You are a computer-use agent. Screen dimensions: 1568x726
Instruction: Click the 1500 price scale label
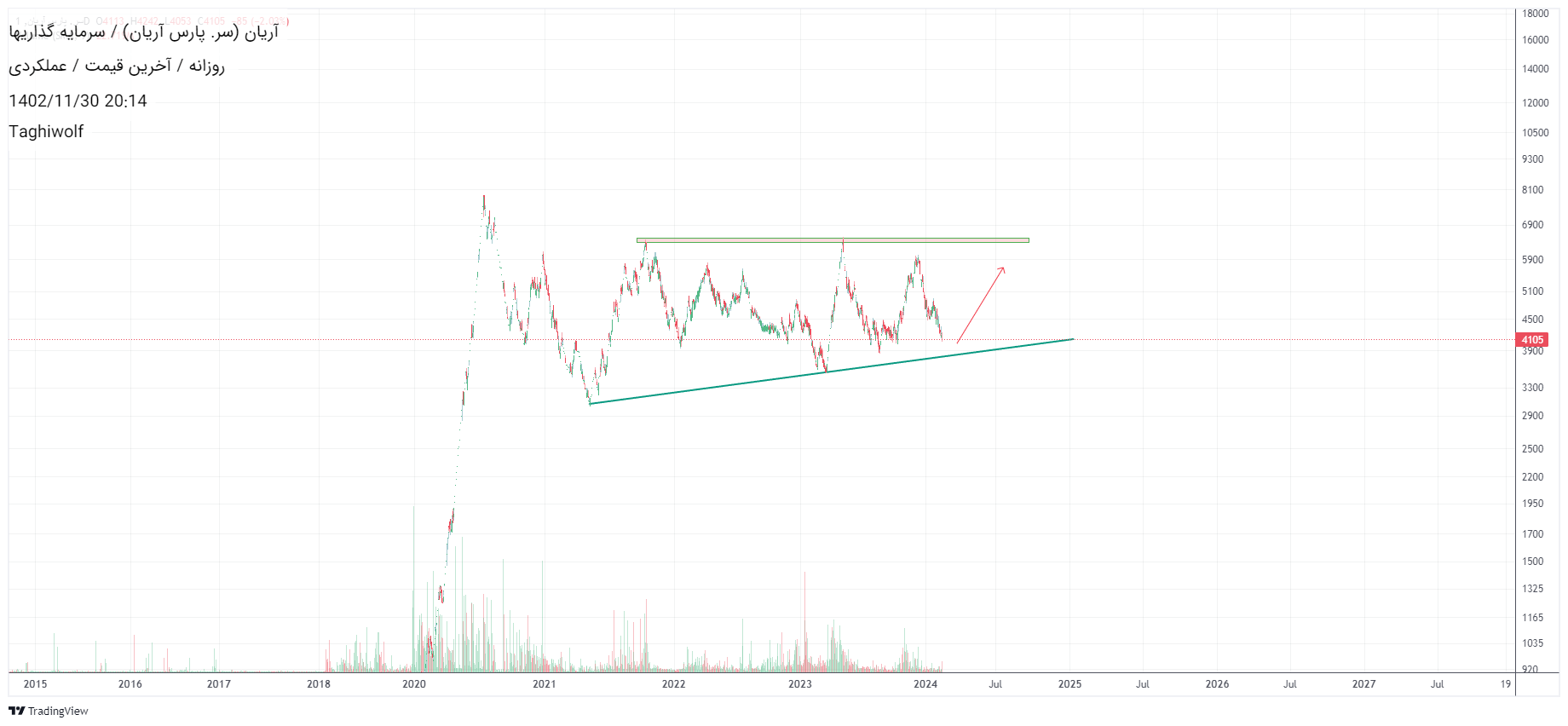point(1532,562)
